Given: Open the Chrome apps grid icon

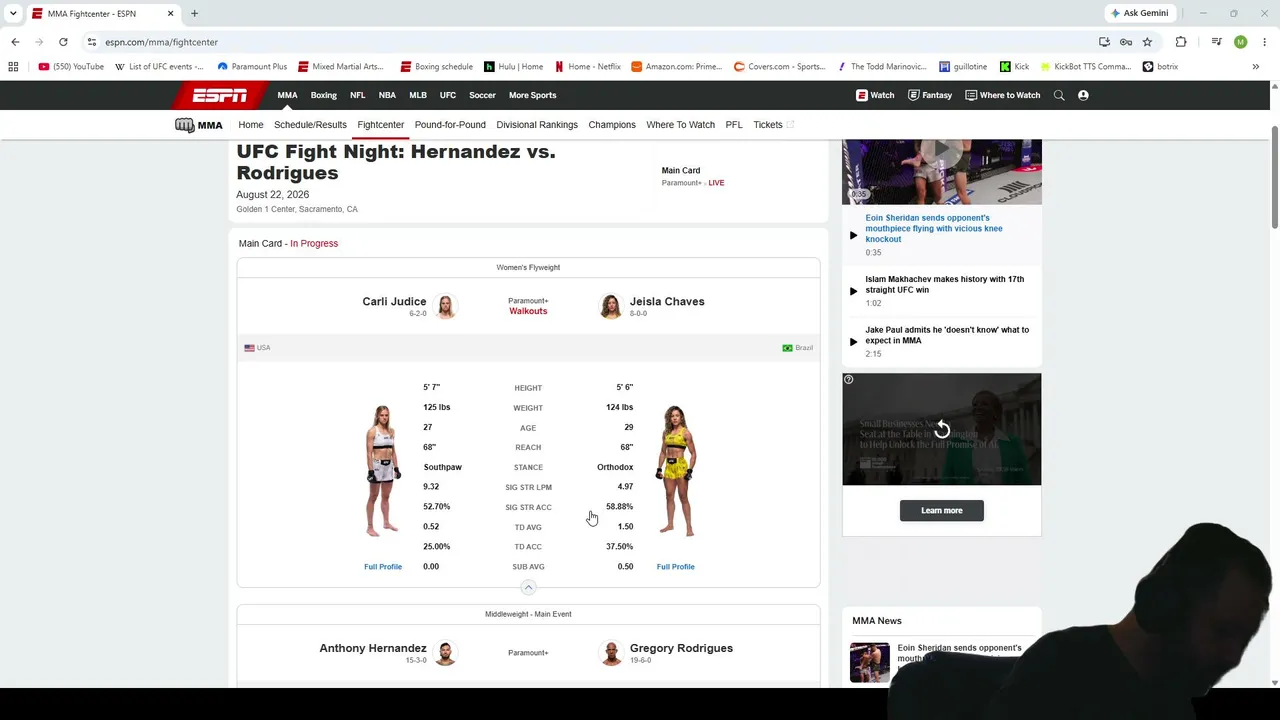Looking at the screenshot, I should [x=13, y=67].
